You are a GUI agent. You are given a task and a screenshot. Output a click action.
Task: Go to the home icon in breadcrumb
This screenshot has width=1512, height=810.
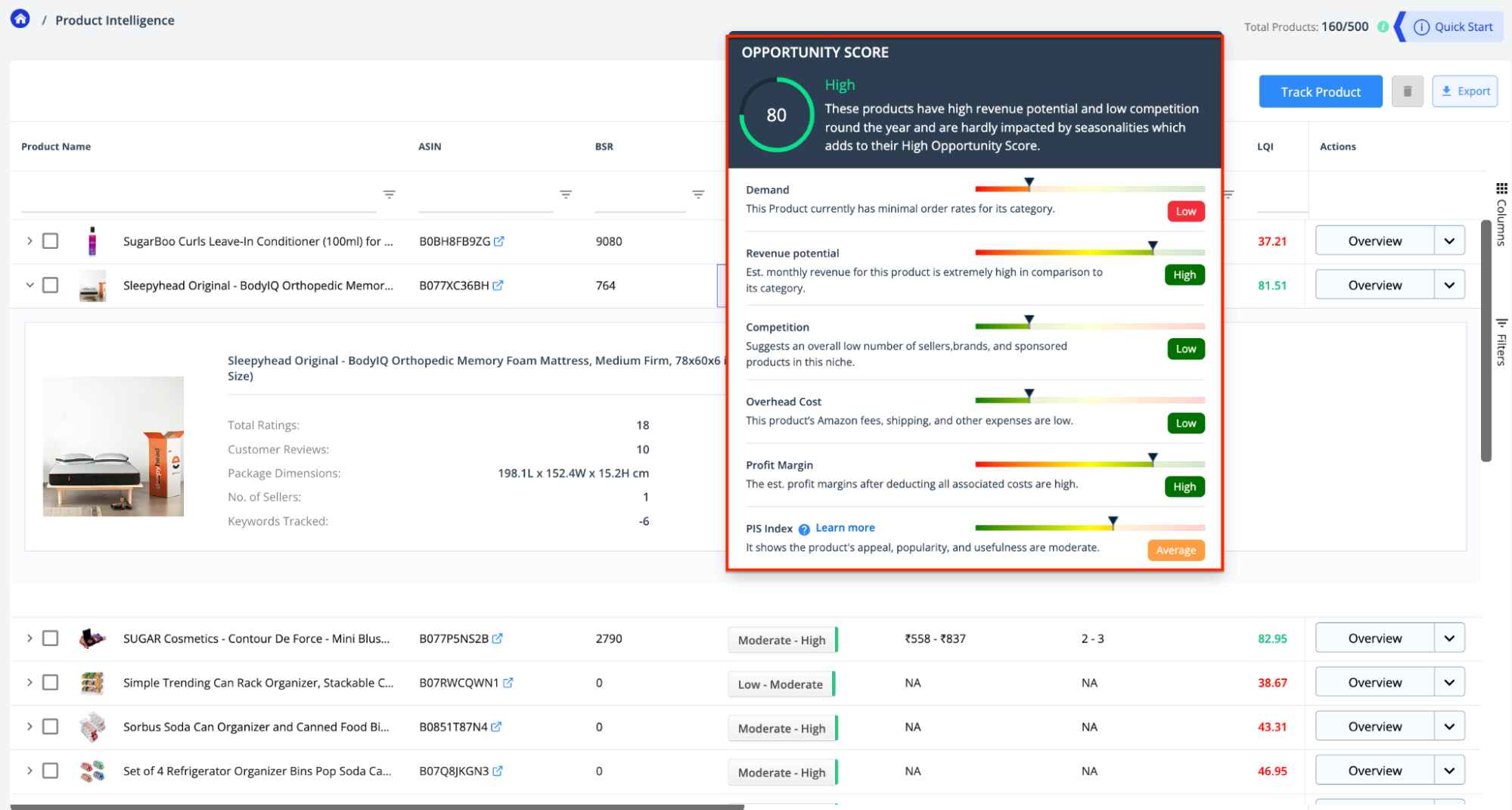pos(20,19)
